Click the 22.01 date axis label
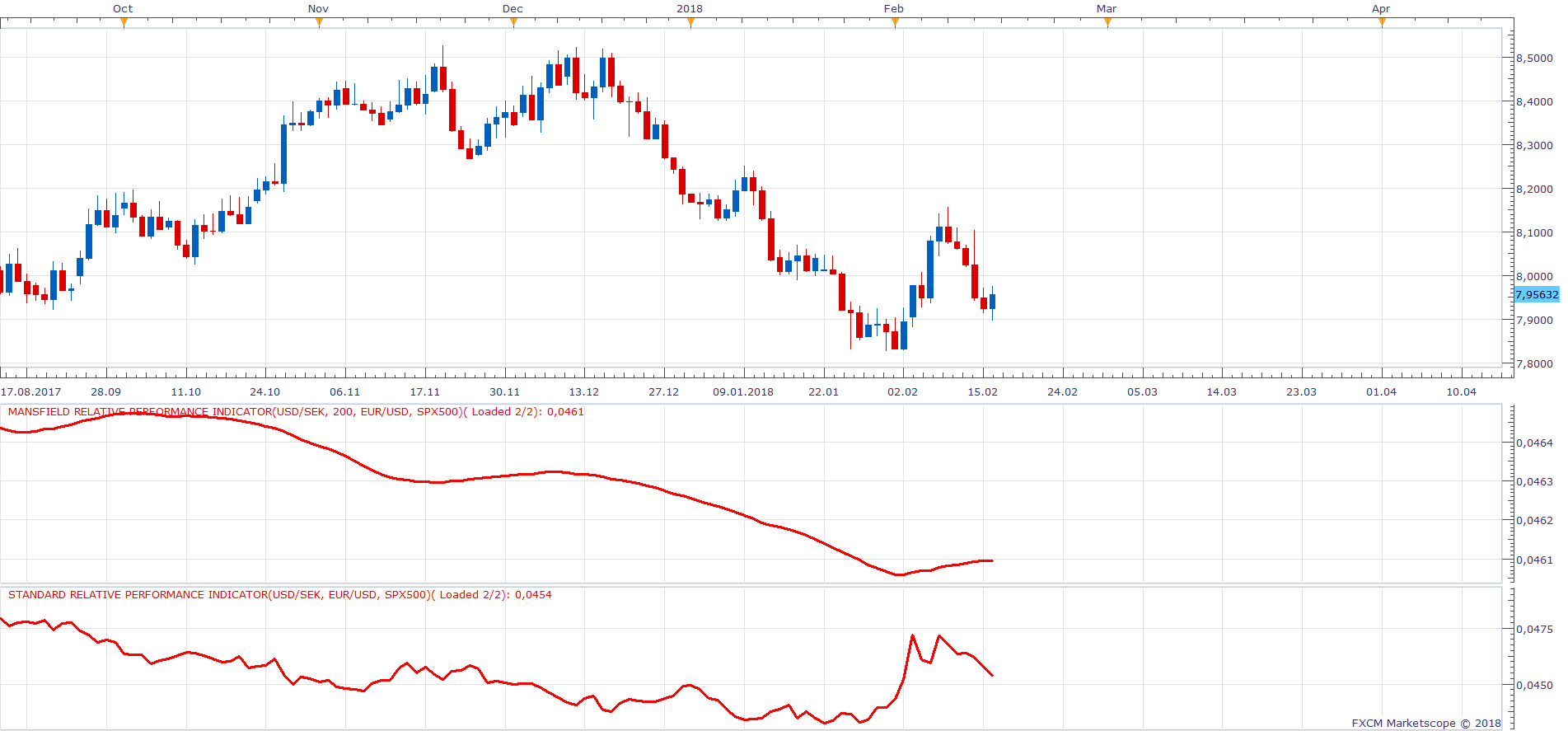This screenshot has width=1568, height=731. [824, 391]
